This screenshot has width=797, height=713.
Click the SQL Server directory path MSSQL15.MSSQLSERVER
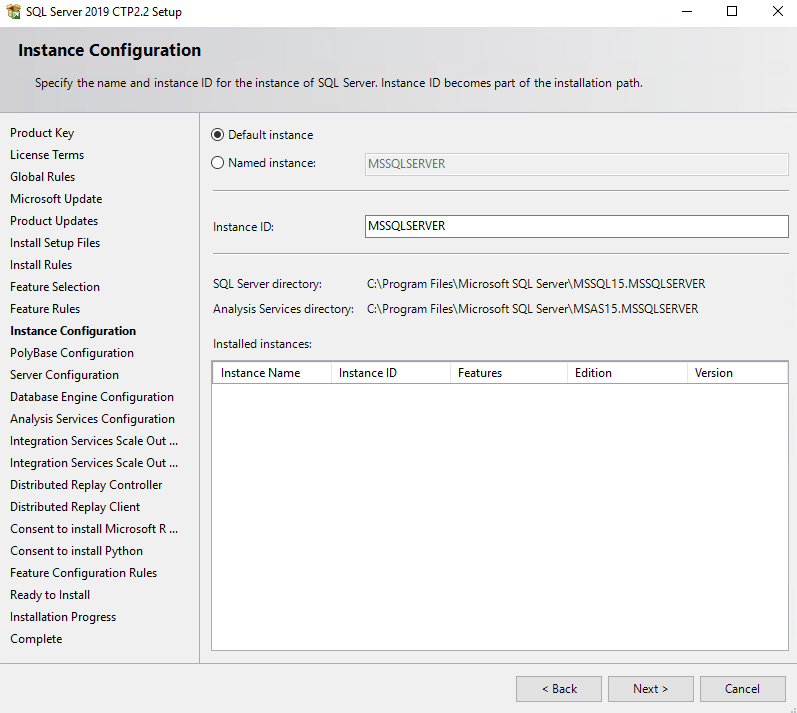click(x=536, y=284)
